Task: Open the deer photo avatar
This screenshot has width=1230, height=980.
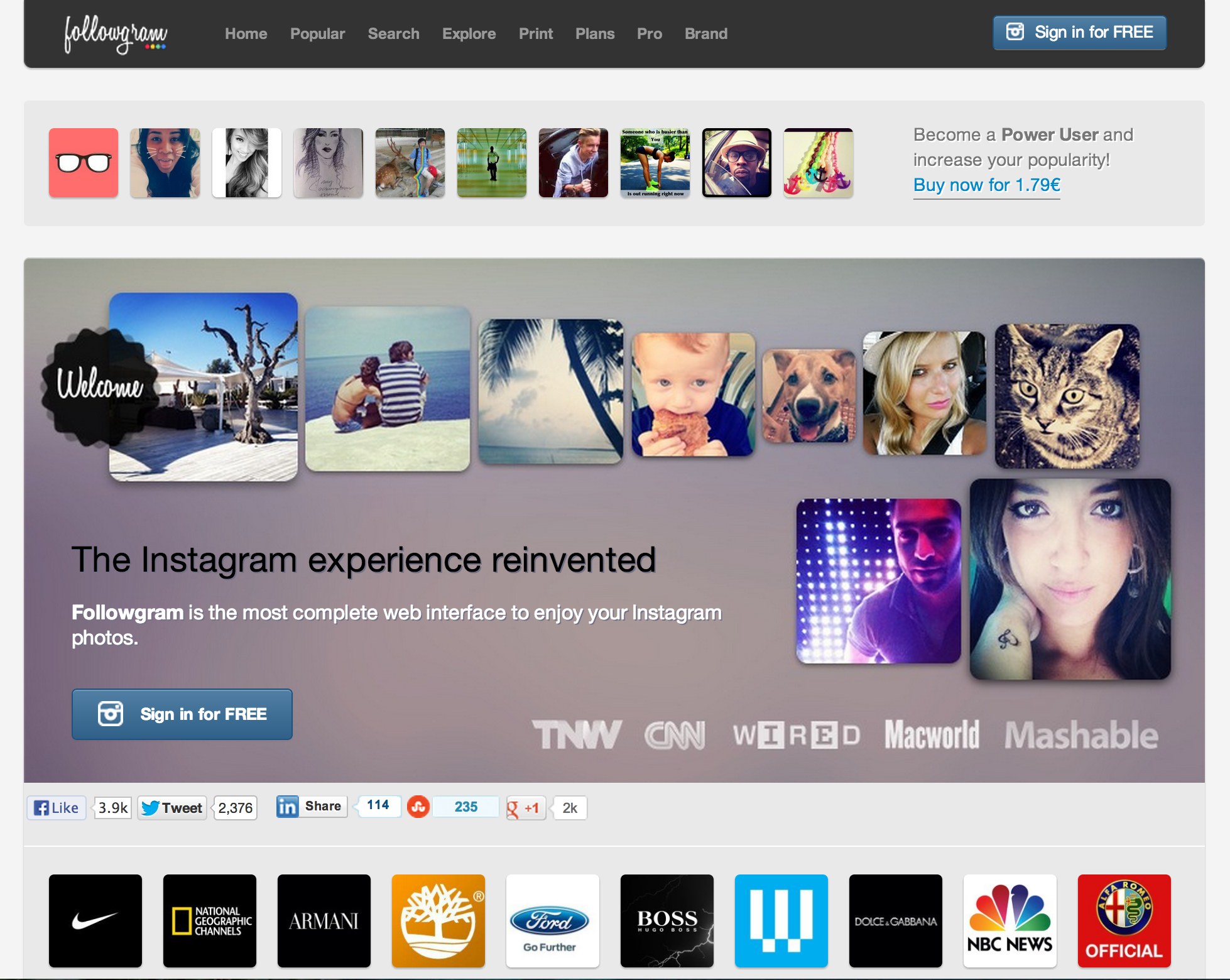Action: point(410,163)
